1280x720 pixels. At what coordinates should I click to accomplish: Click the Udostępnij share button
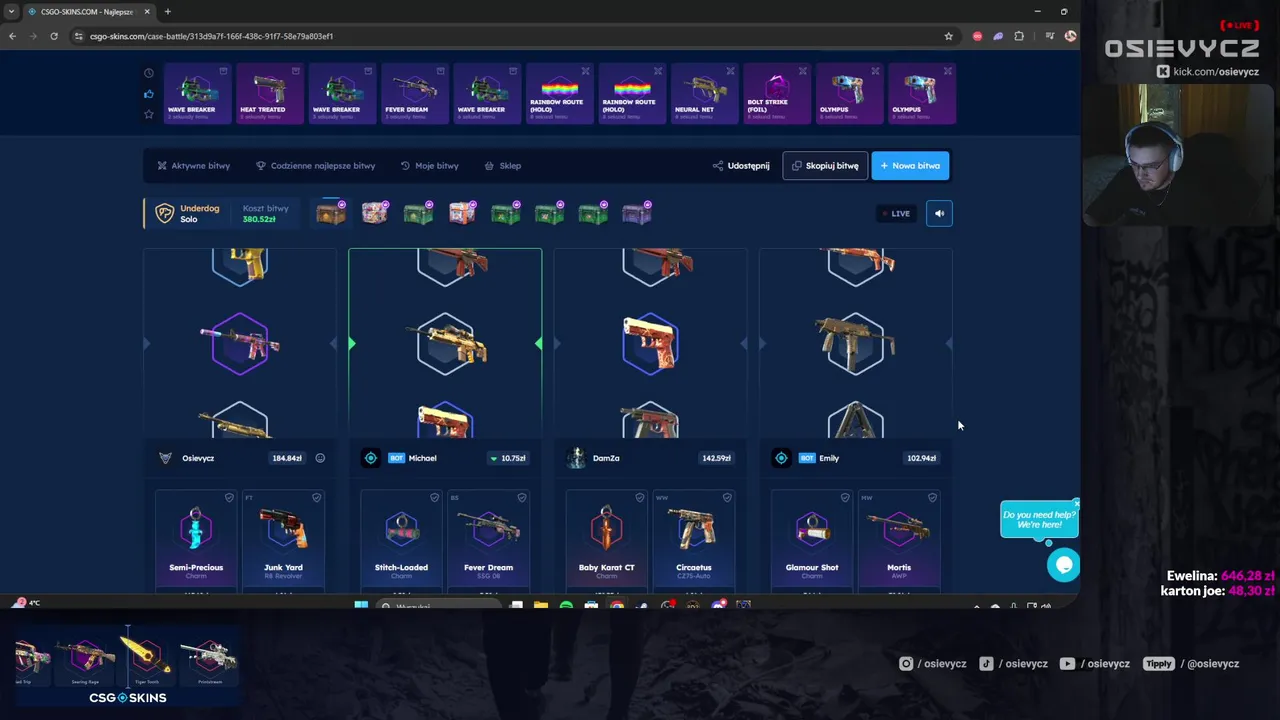741,166
